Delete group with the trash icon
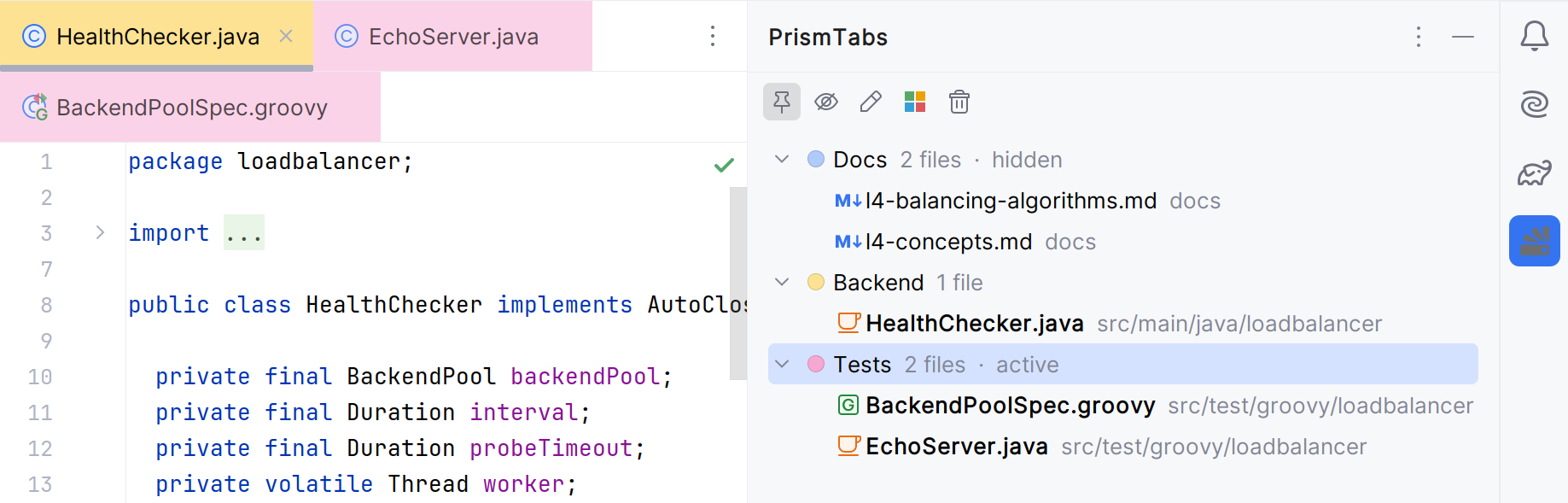This screenshot has width=1568, height=503. pyautogui.click(x=959, y=102)
